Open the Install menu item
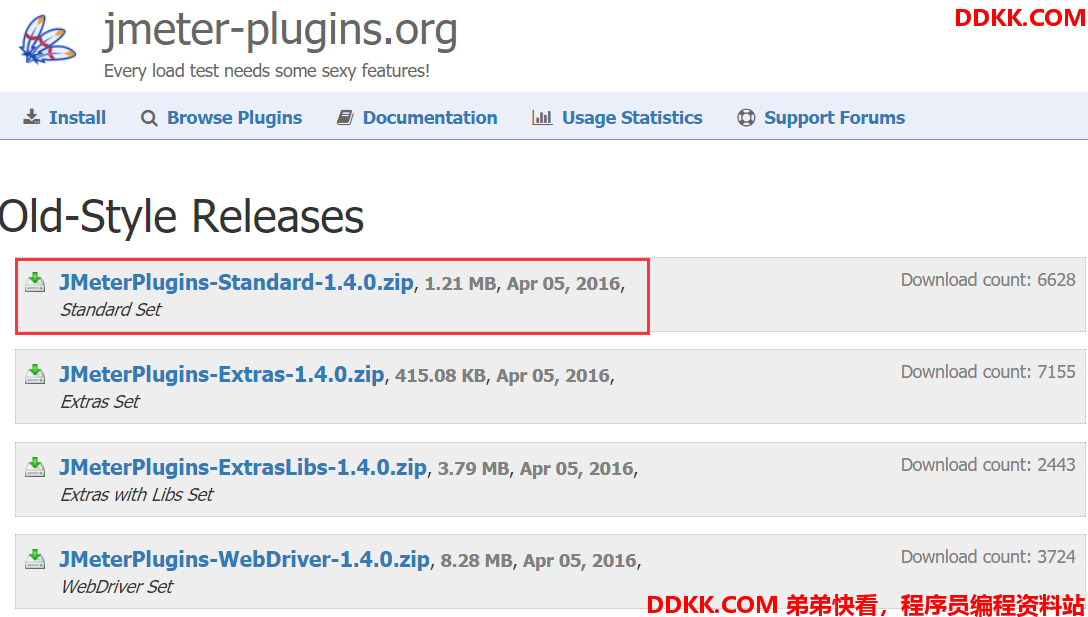The height and width of the screenshot is (617, 1088). pos(77,118)
